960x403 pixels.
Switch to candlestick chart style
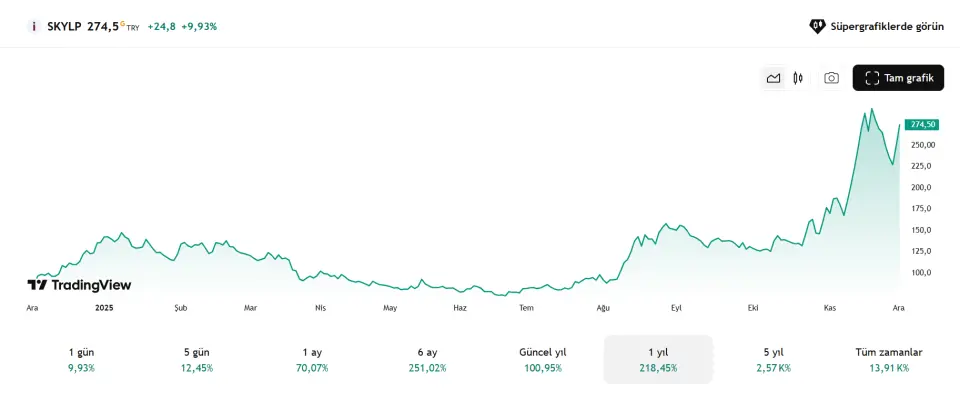[x=798, y=78]
